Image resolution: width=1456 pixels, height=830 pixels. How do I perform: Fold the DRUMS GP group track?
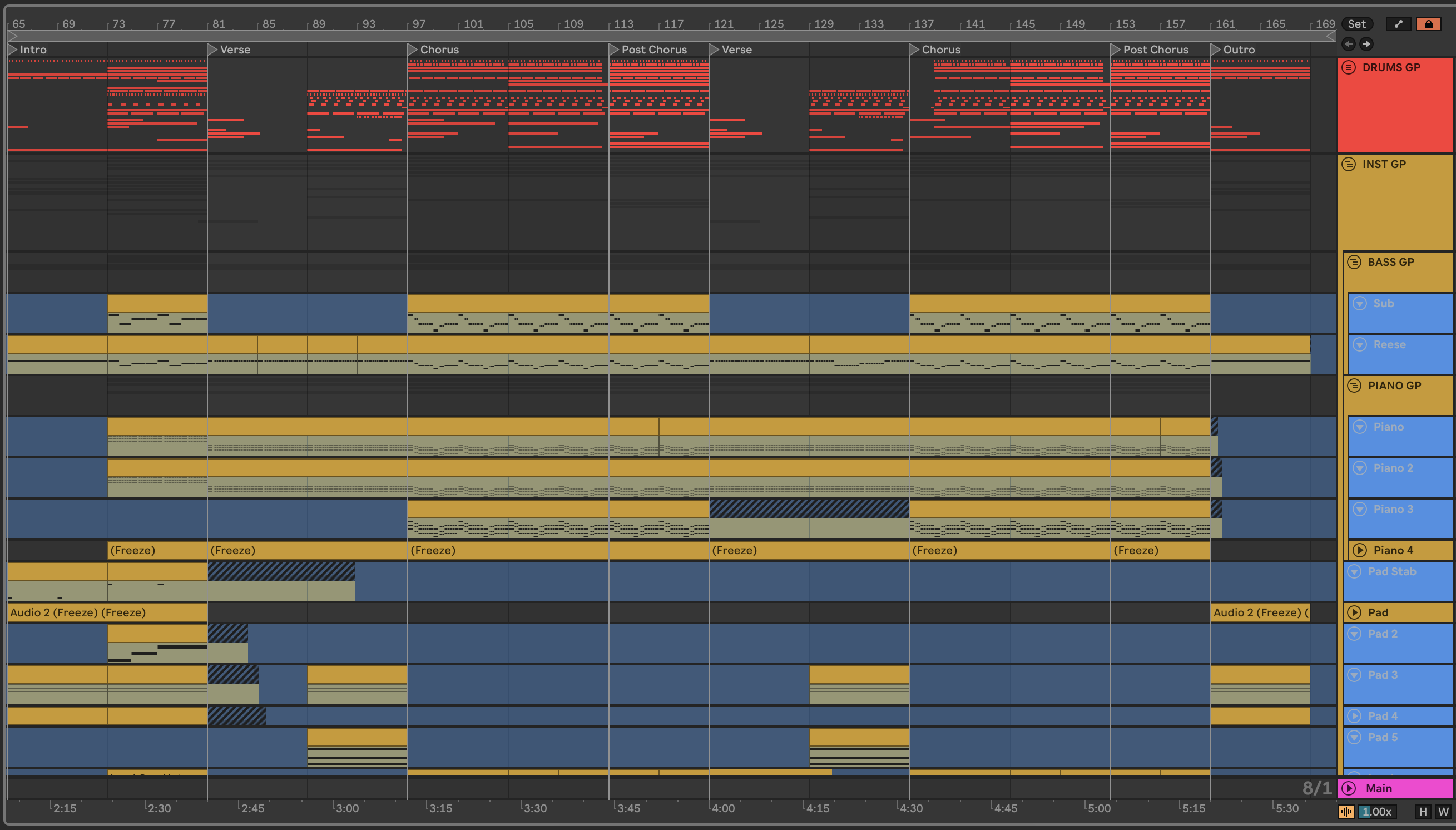click(x=1348, y=67)
